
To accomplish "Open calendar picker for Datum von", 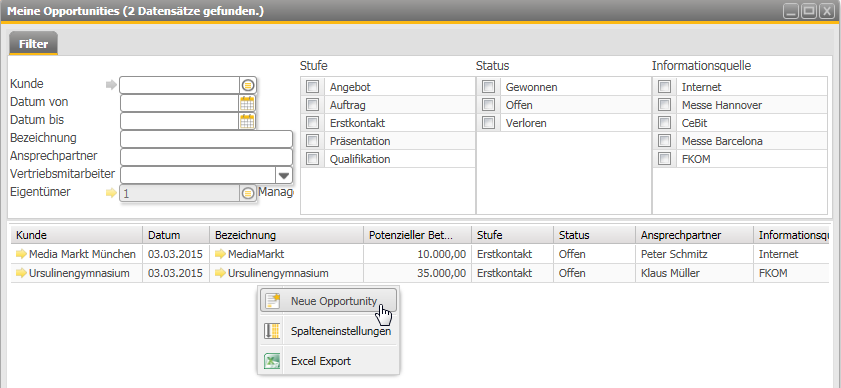I will [x=247, y=103].
